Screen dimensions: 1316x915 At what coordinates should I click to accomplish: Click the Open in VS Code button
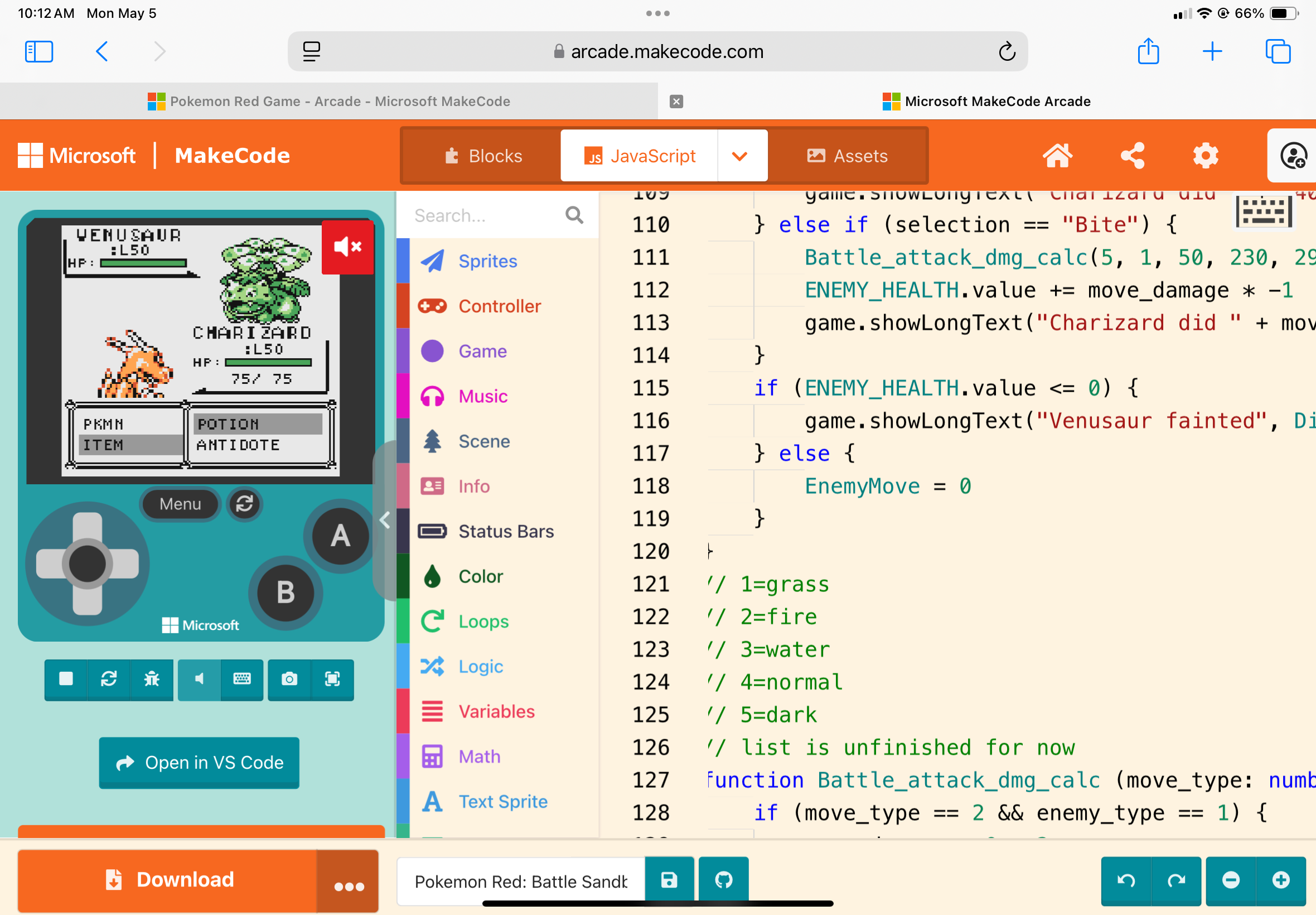199,763
